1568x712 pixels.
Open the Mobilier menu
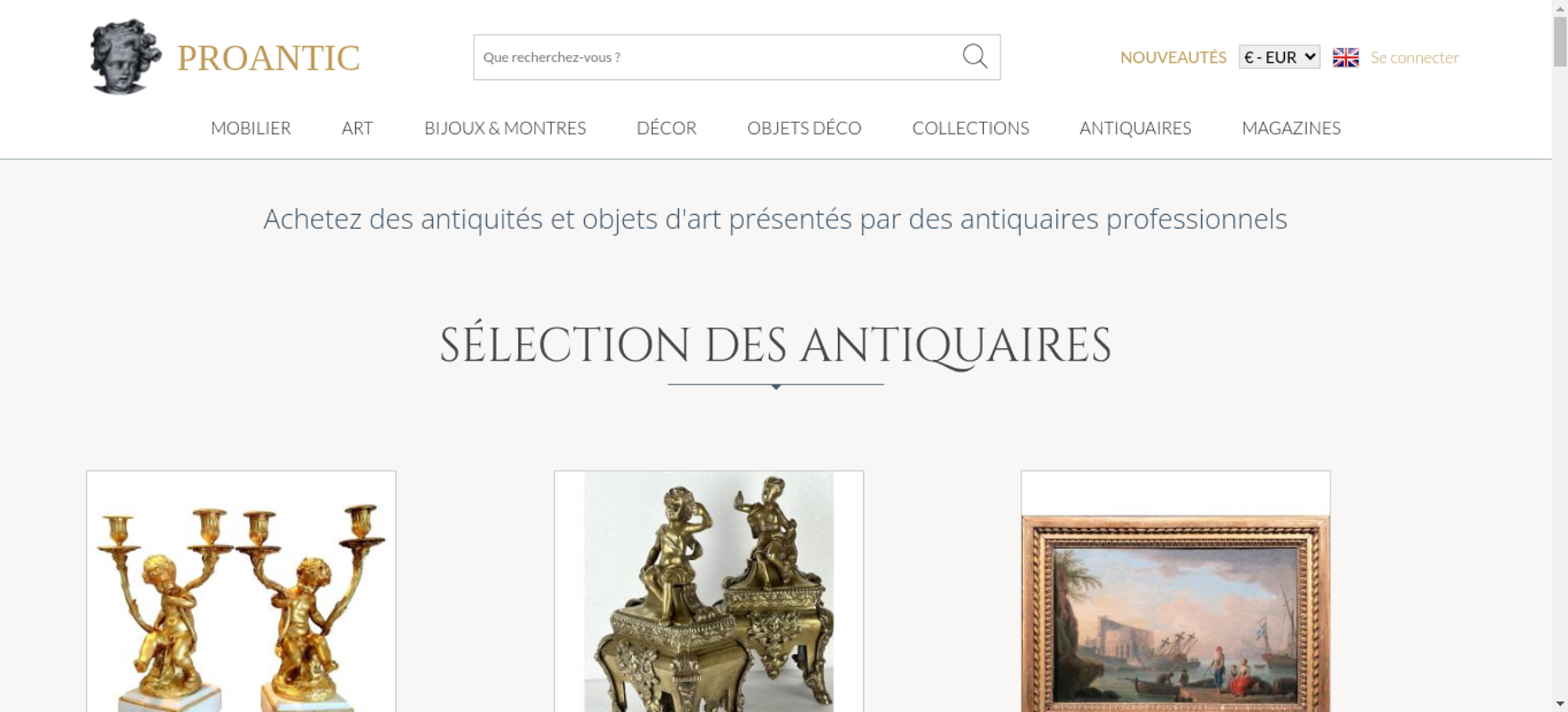point(251,128)
